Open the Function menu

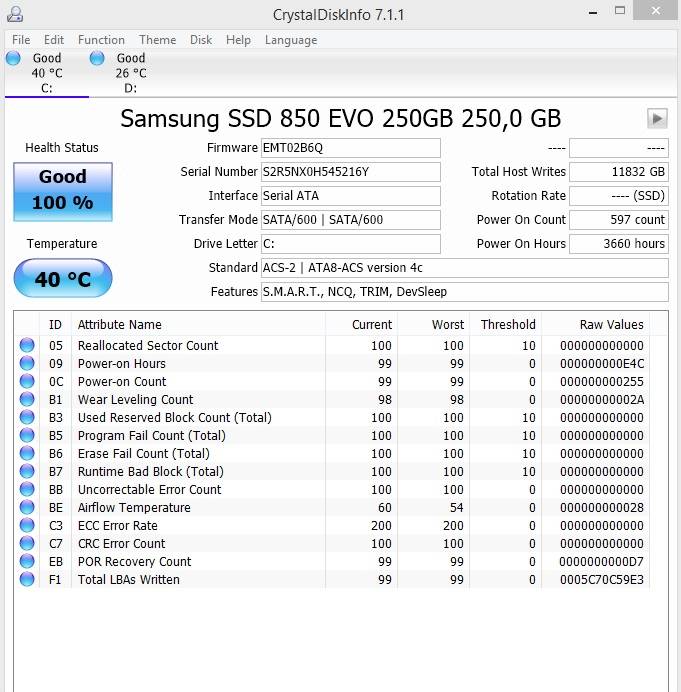tap(101, 40)
